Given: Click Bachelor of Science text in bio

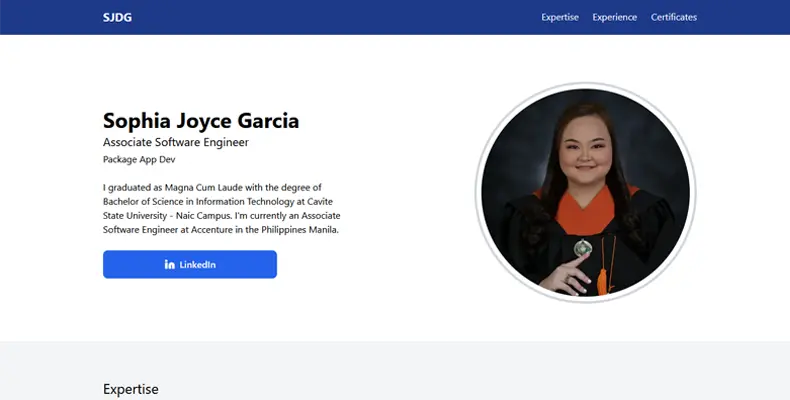Looking at the screenshot, I should [144, 201].
